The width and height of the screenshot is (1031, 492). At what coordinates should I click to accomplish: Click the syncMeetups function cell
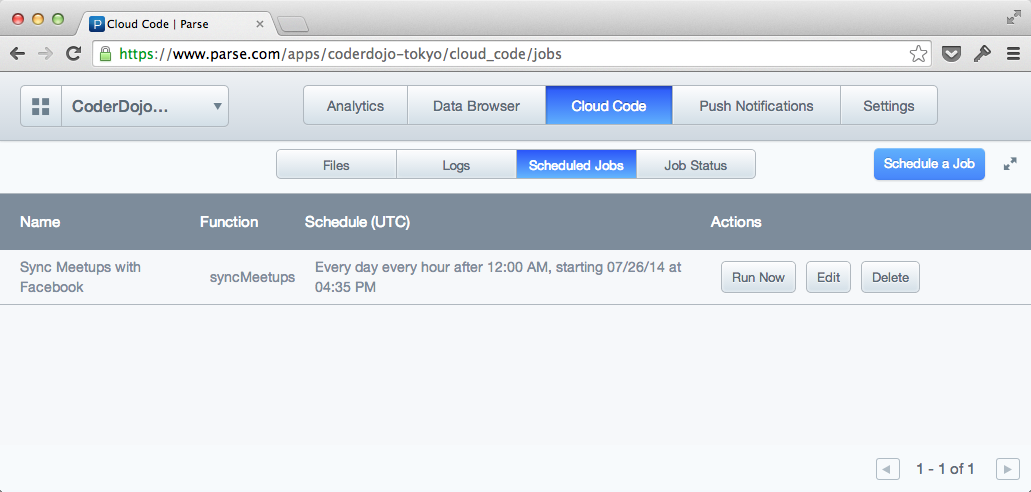point(252,278)
